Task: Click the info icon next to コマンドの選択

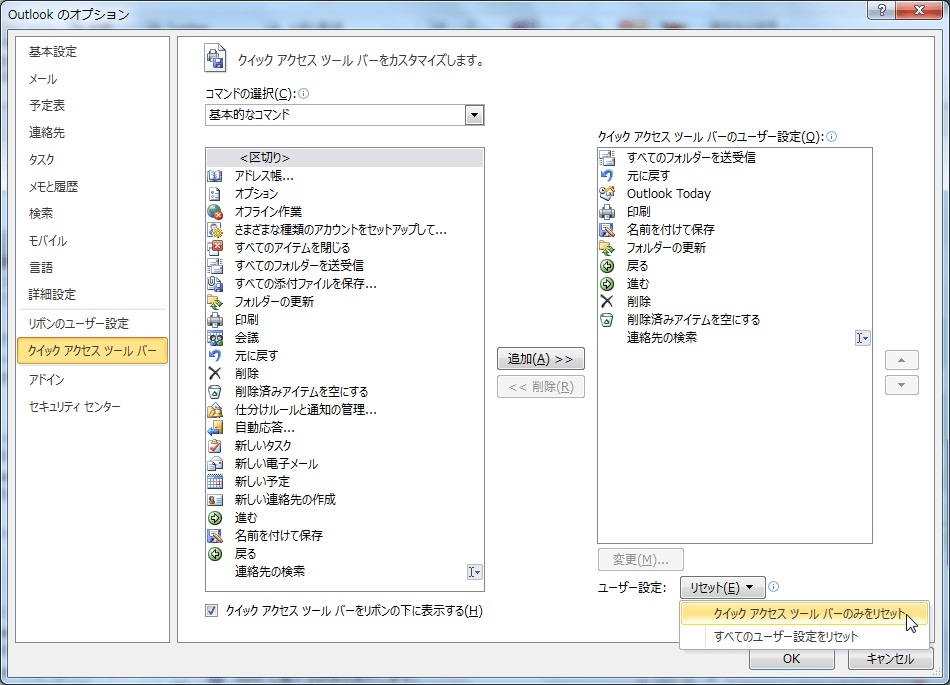Action: [304, 93]
